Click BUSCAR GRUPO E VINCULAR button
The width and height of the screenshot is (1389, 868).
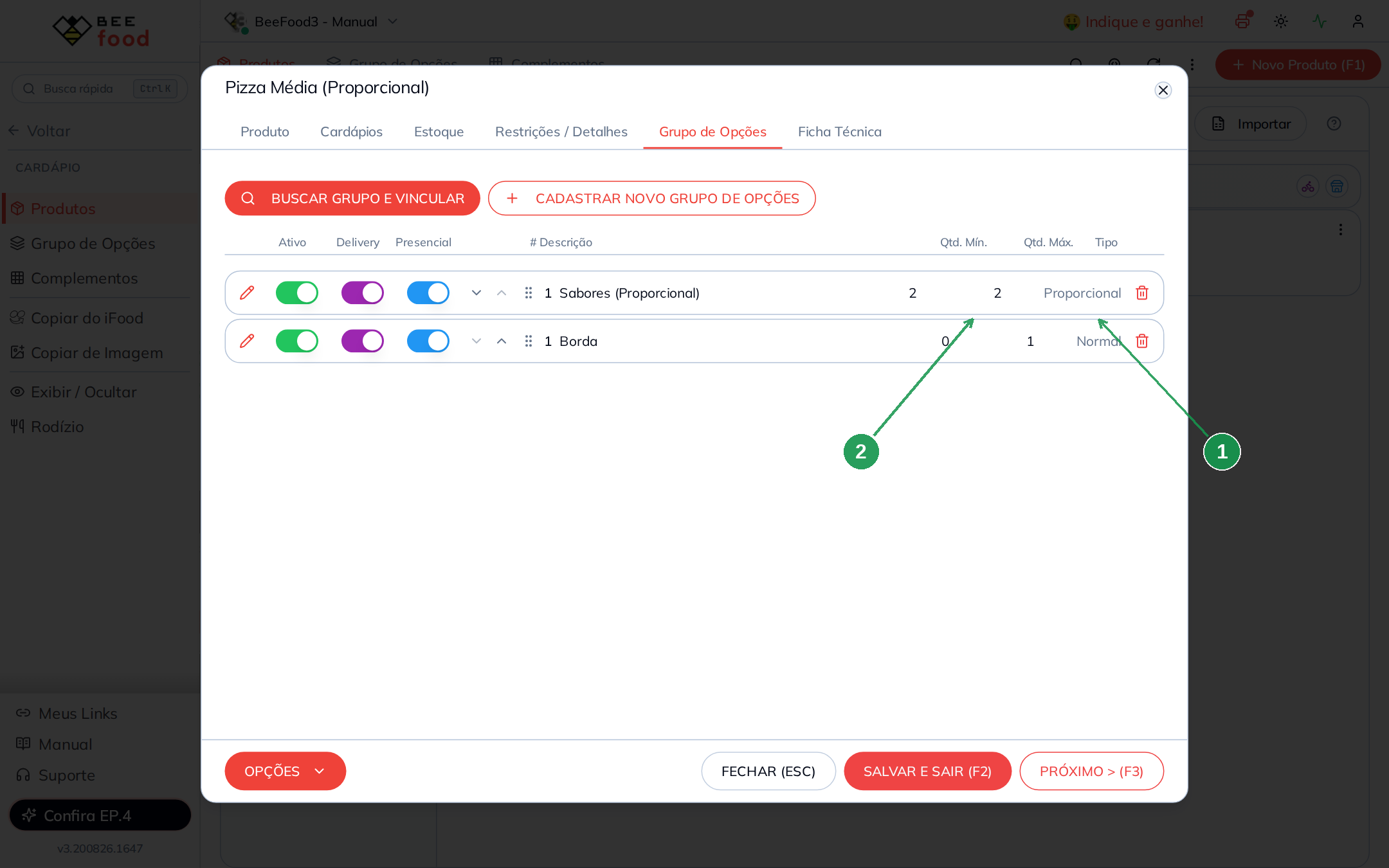[352, 198]
